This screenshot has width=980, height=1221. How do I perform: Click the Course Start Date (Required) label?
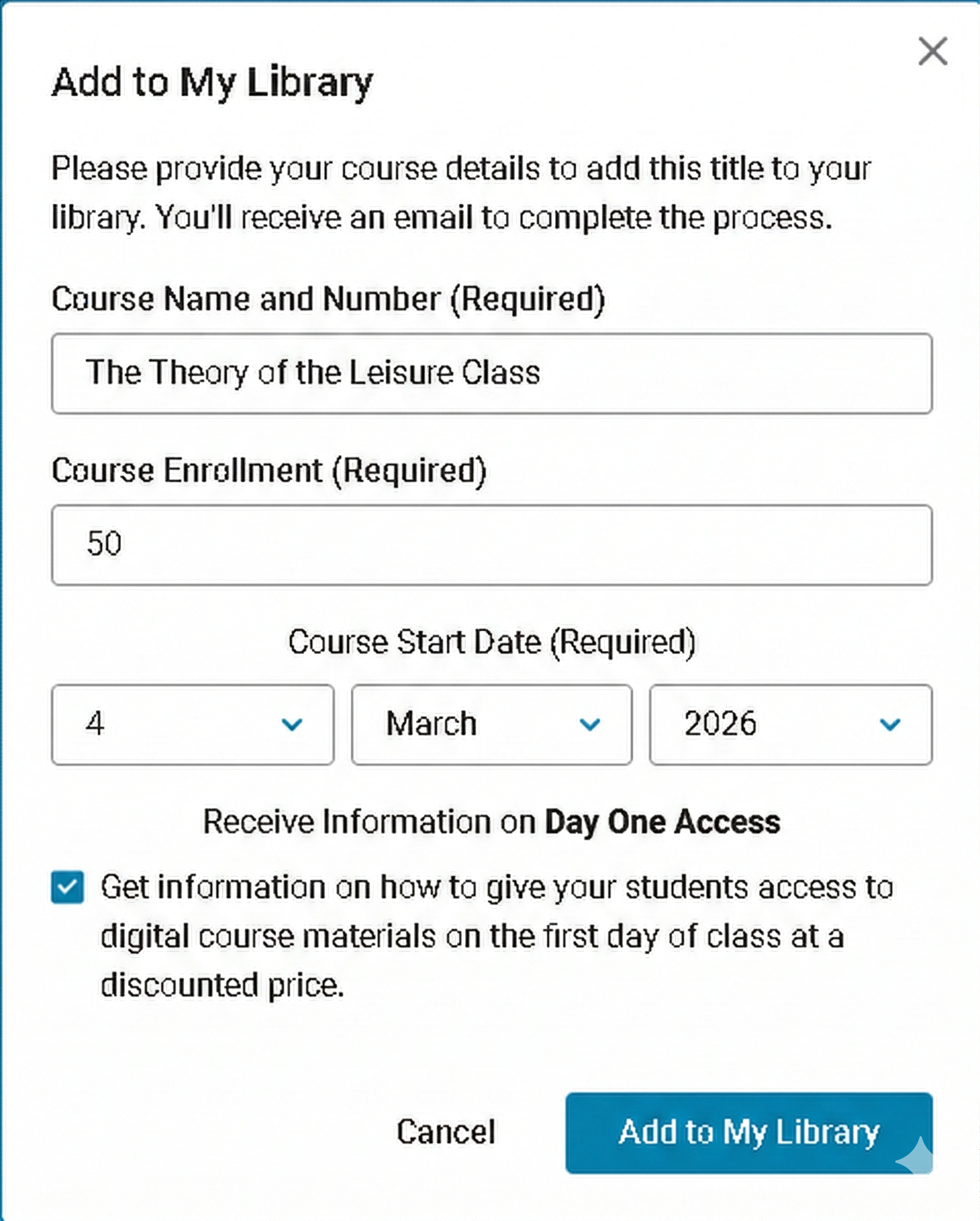tap(492, 642)
